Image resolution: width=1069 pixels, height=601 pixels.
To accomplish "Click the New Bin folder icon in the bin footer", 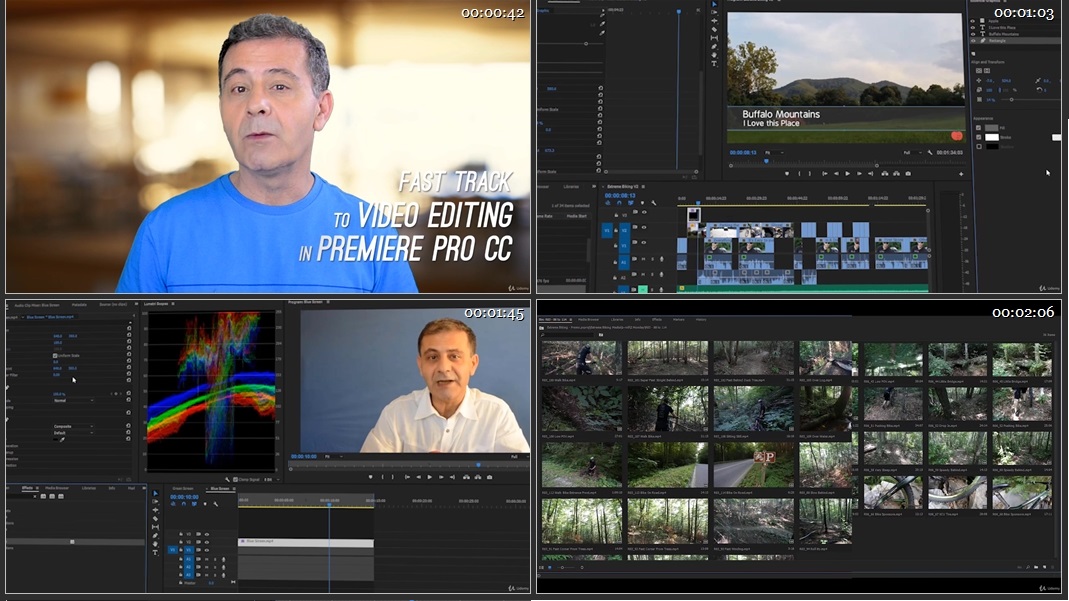I will (1036, 567).
